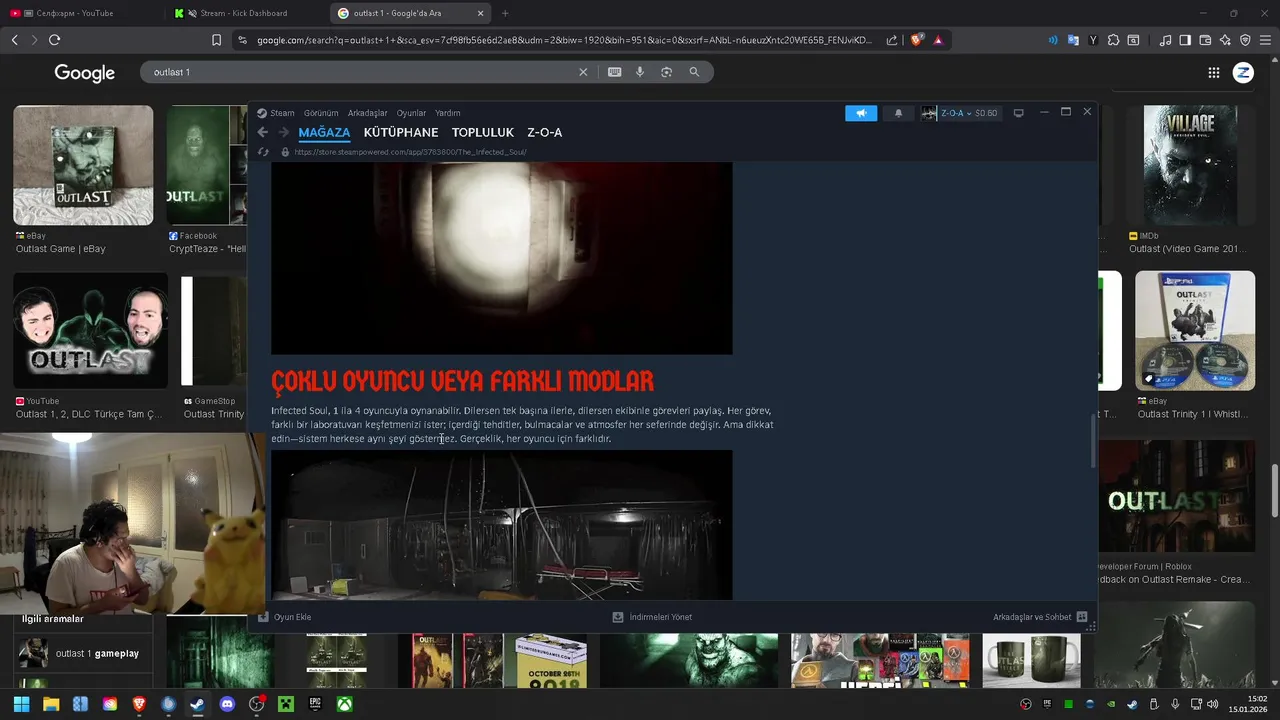Open Arkadaşlar ve Sohbet in Steam
1280x720 pixels.
coord(1040,617)
